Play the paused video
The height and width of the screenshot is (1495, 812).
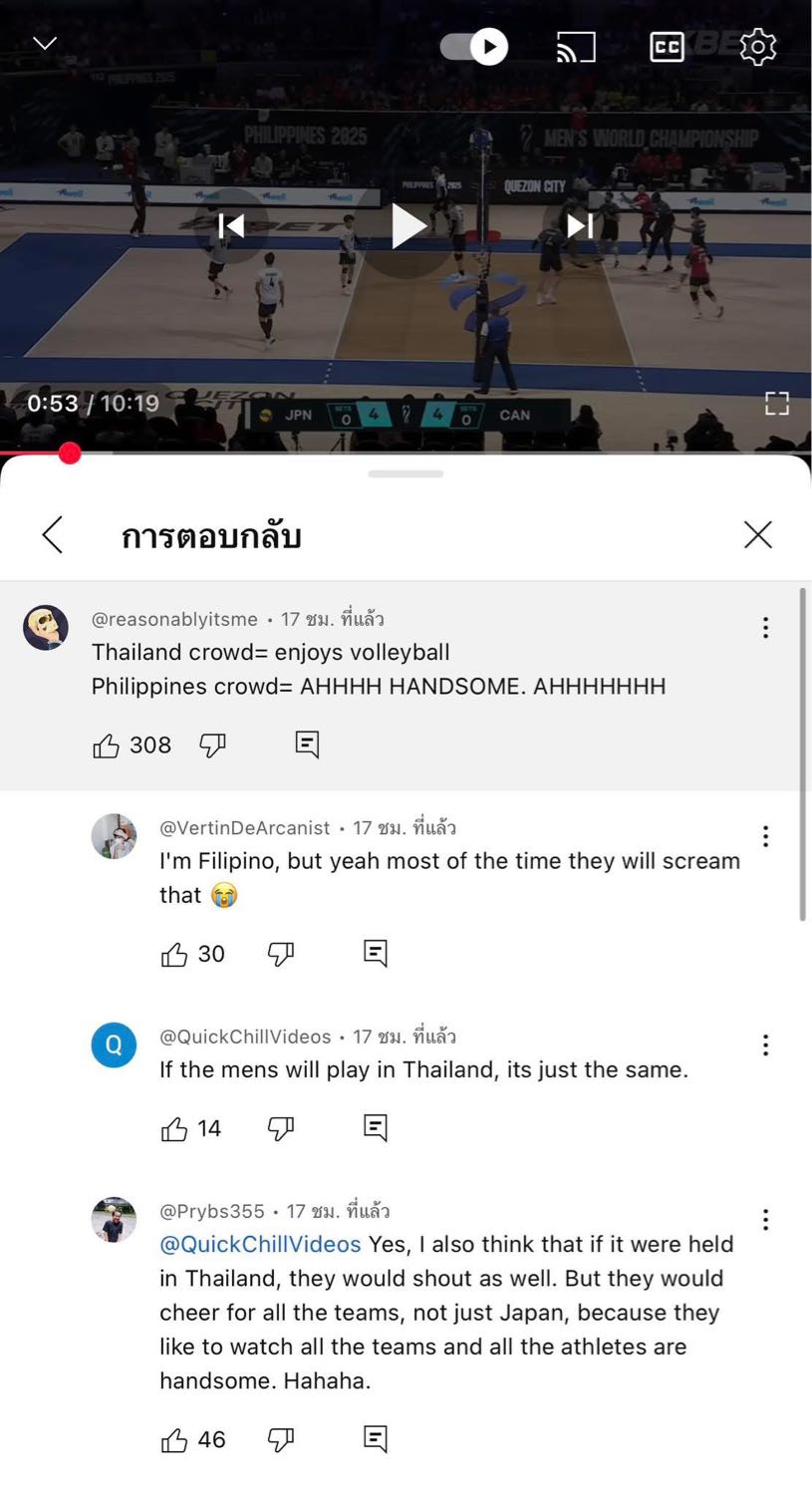pyautogui.click(x=406, y=226)
